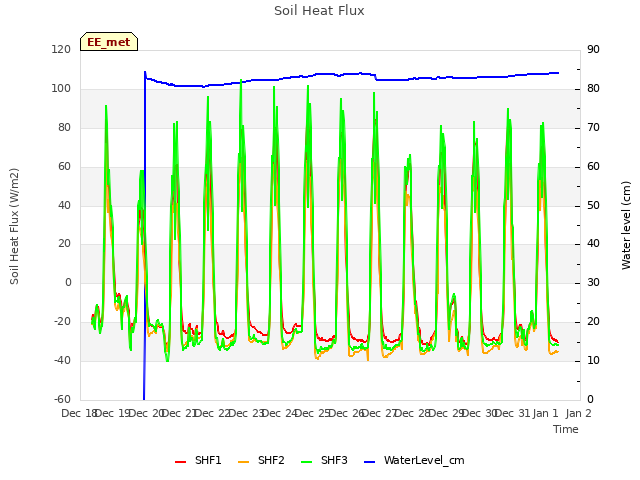Click the Soil Heat Flux chart title

(x=319, y=11)
